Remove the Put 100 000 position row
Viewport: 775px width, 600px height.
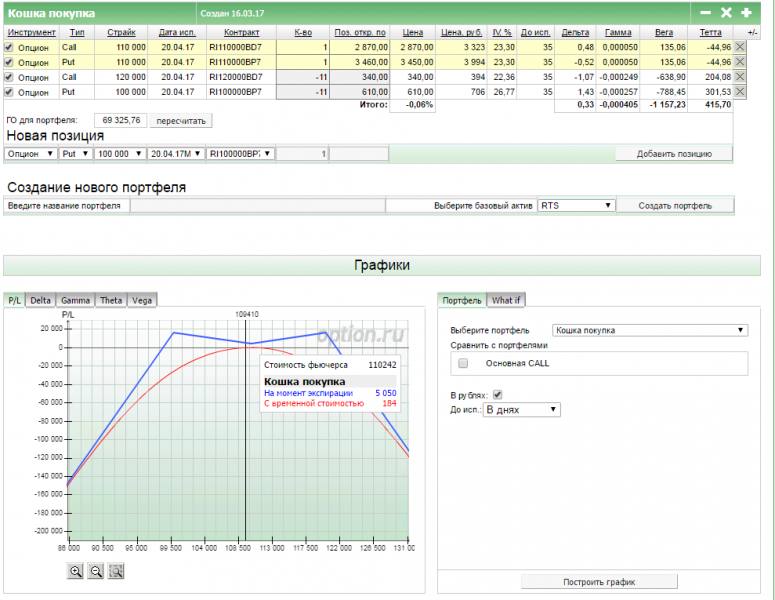[740, 92]
